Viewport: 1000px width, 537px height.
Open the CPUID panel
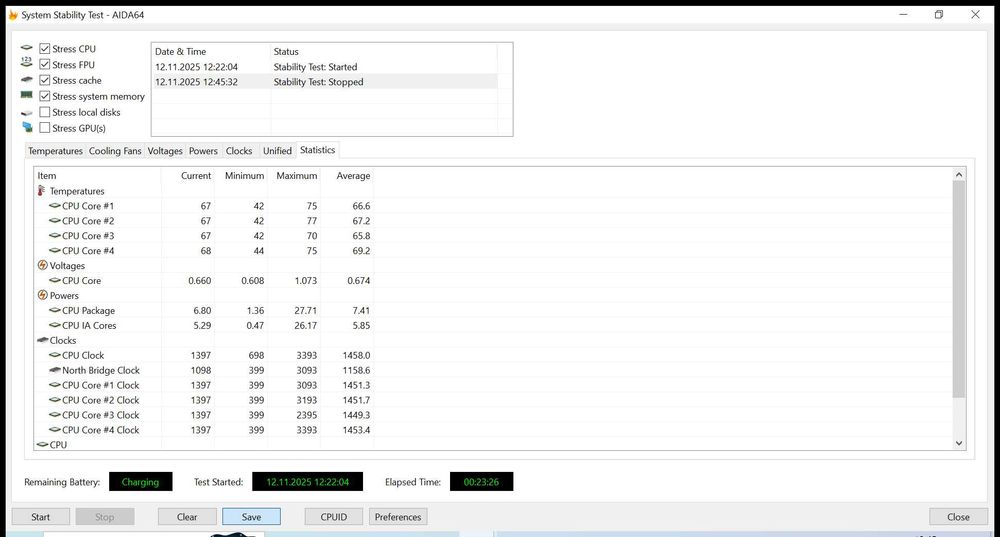(x=334, y=517)
